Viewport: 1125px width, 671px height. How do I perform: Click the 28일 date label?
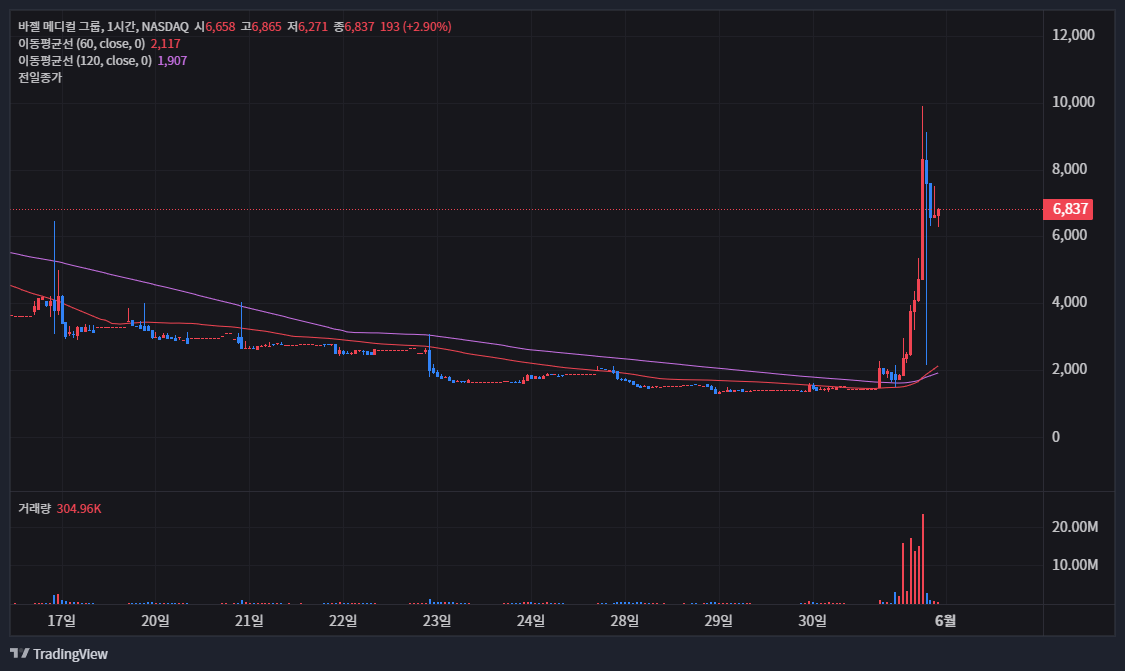click(x=625, y=621)
